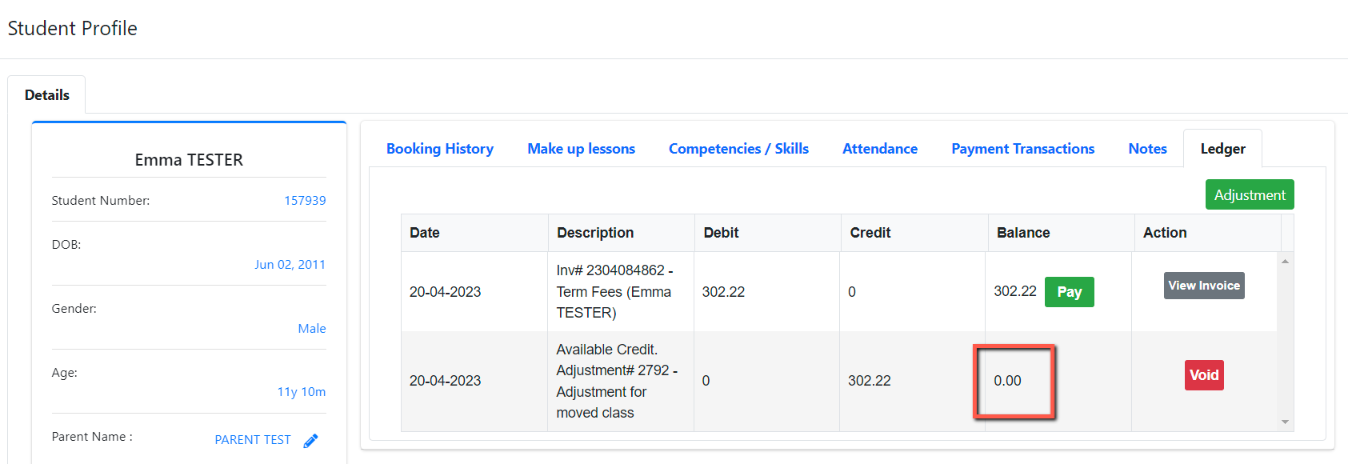Open View Invoice for term fees
Screen dimensions: 1348x464
pyautogui.click(x=1204, y=286)
